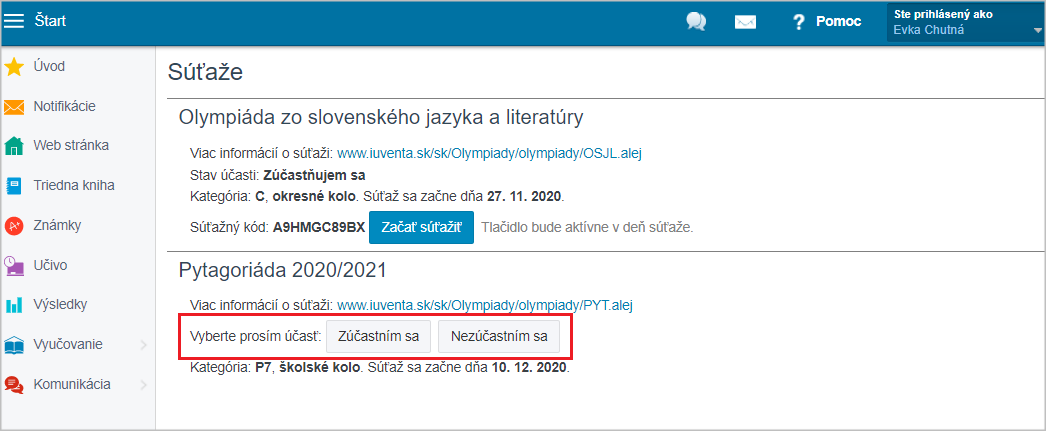The image size is (1046, 431).
Task: Click the category text okresné kolo
Action: [312, 197]
